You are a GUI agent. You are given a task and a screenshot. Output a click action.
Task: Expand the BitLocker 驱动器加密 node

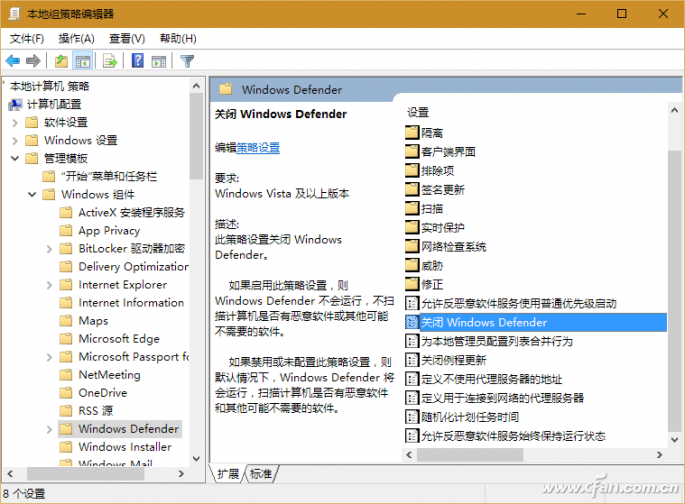50,248
